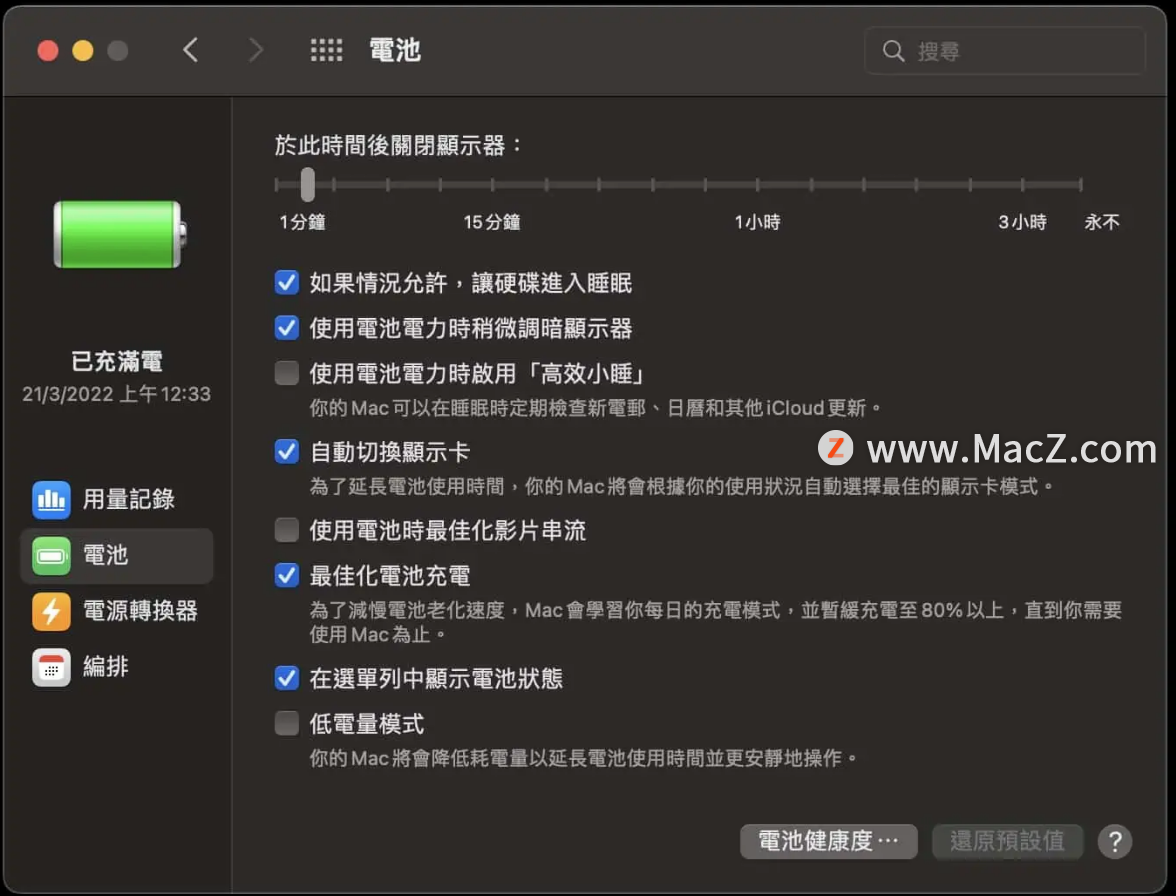This screenshot has width=1176, height=896.
Task: Enable 使用電池時最佳化影片串流 checkbox
Action: click(286, 530)
